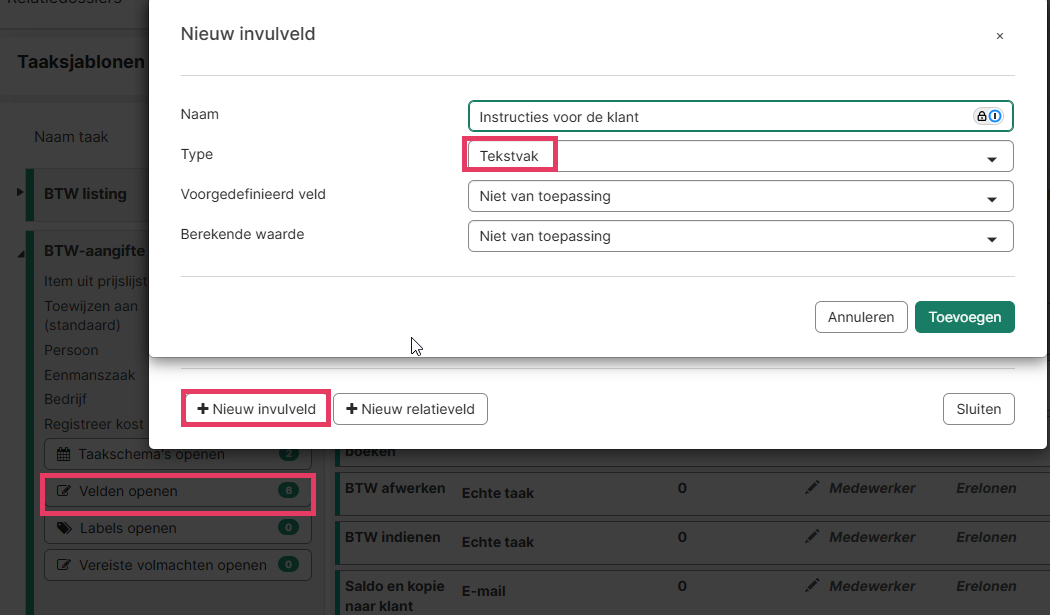Click the badge count on Labels openen

click(x=289, y=527)
